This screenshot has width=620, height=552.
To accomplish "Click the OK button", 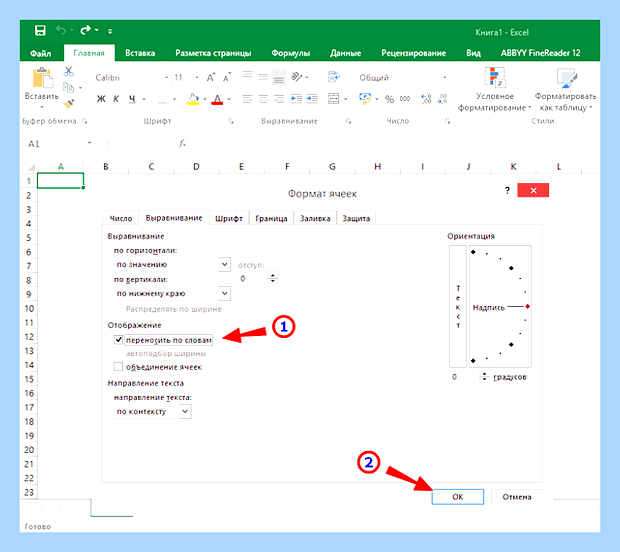I will tap(457, 497).
